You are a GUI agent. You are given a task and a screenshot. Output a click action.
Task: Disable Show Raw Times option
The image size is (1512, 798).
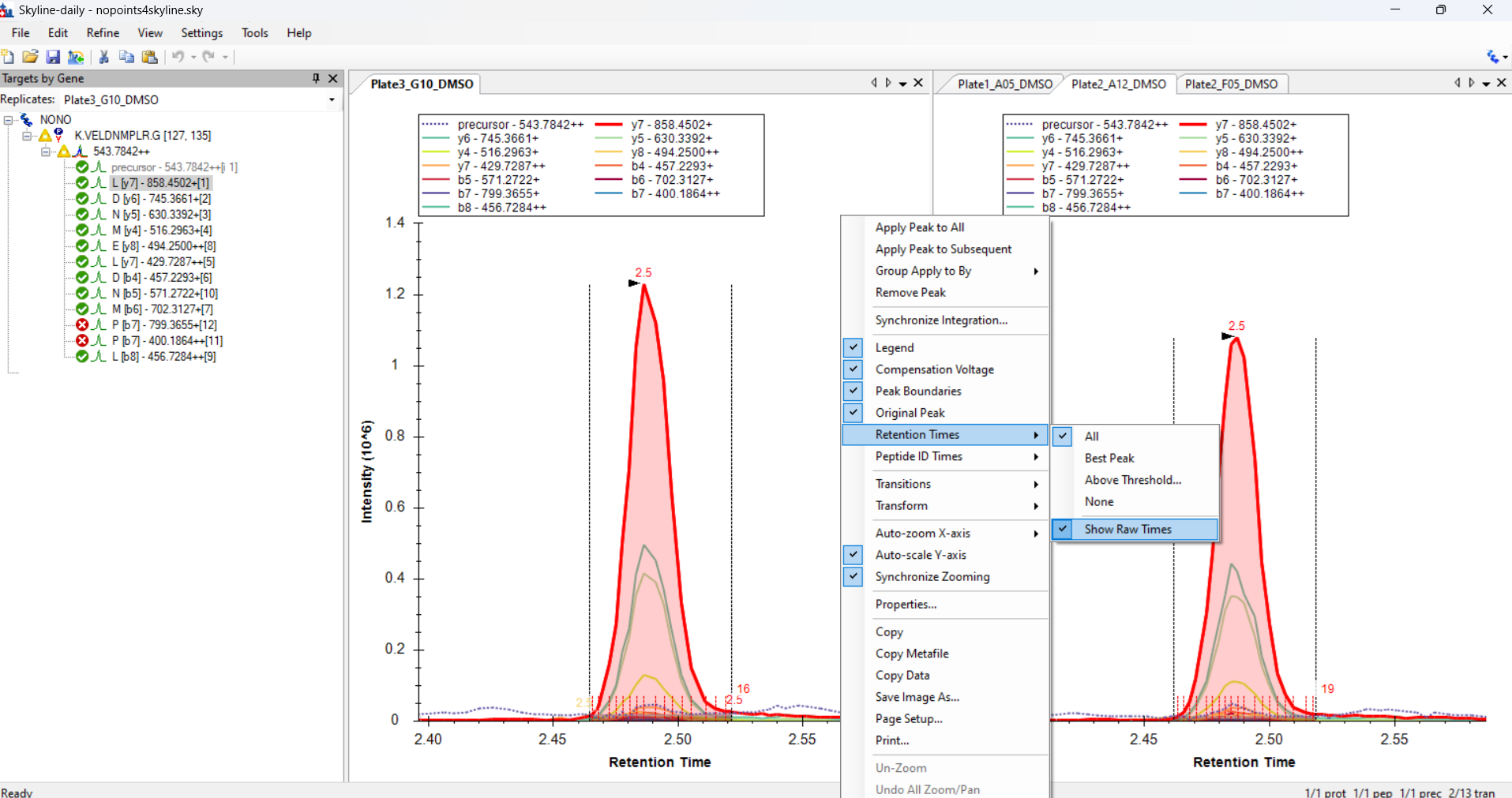(1127, 530)
